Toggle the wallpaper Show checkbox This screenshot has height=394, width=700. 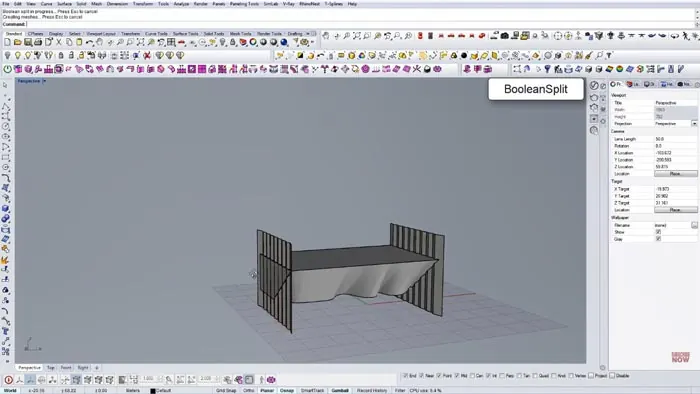click(658, 232)
